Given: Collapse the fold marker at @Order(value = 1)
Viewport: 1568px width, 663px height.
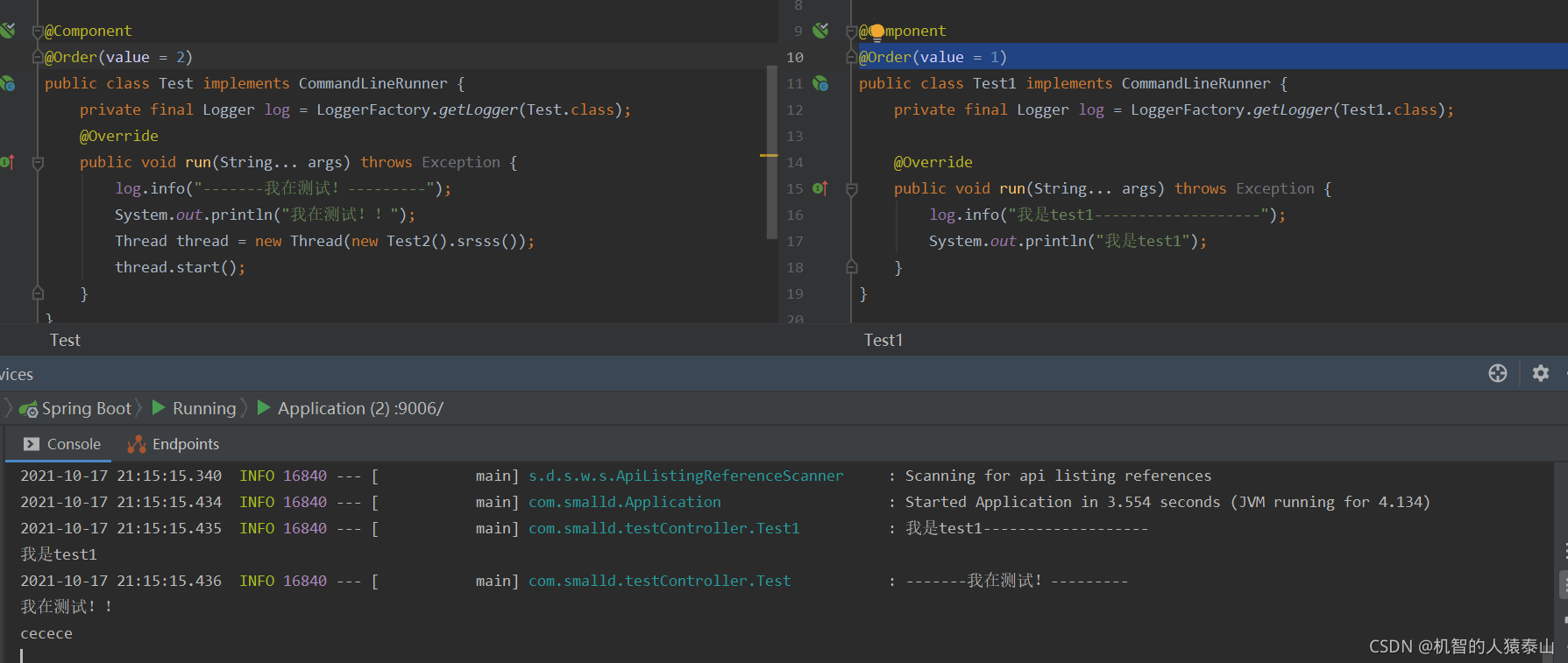Looking at the screenshot, I should pyautogui.click(x=852, y=57).
